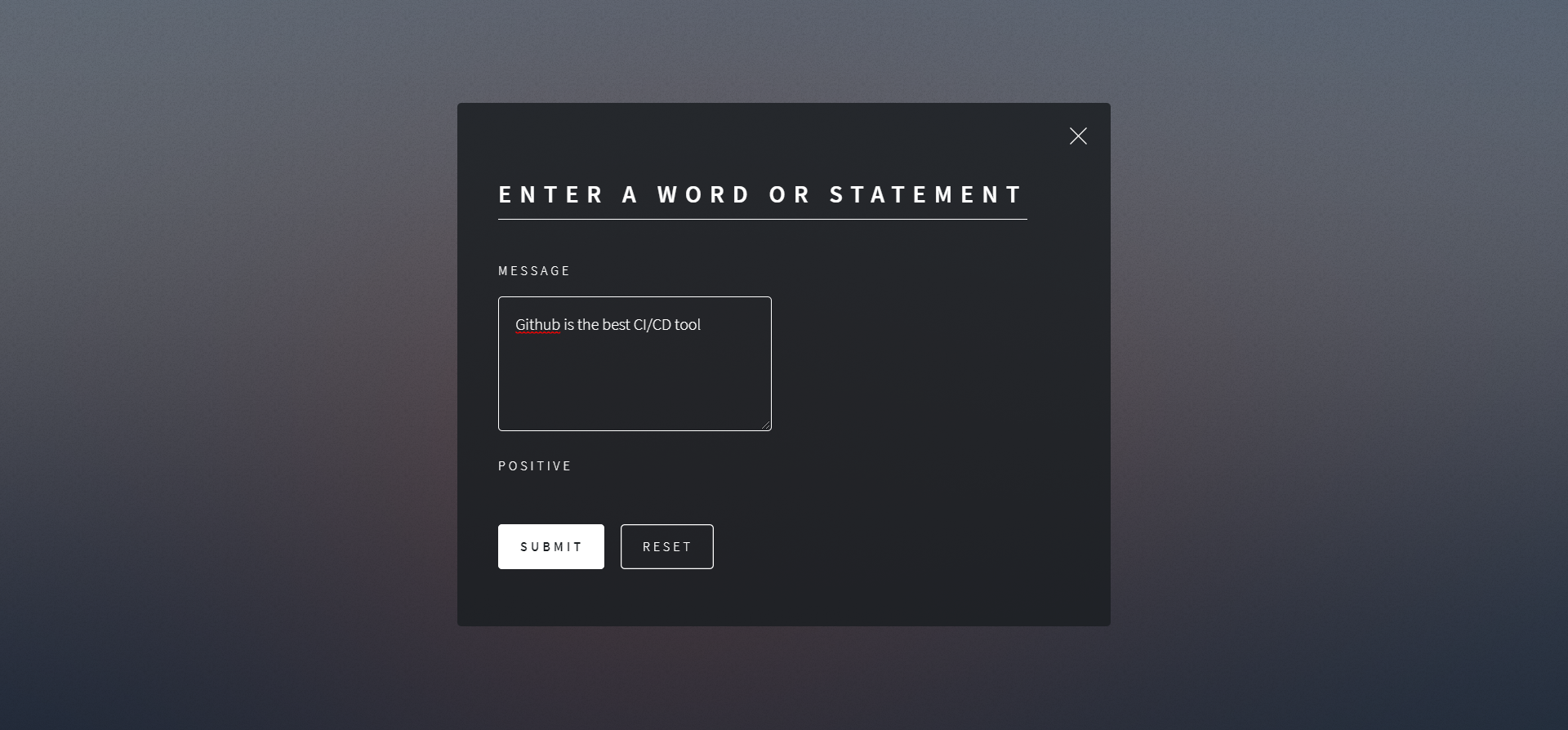Click at the end of the message text
Viewport: 1568px width, 730px height.
[702, 324]
